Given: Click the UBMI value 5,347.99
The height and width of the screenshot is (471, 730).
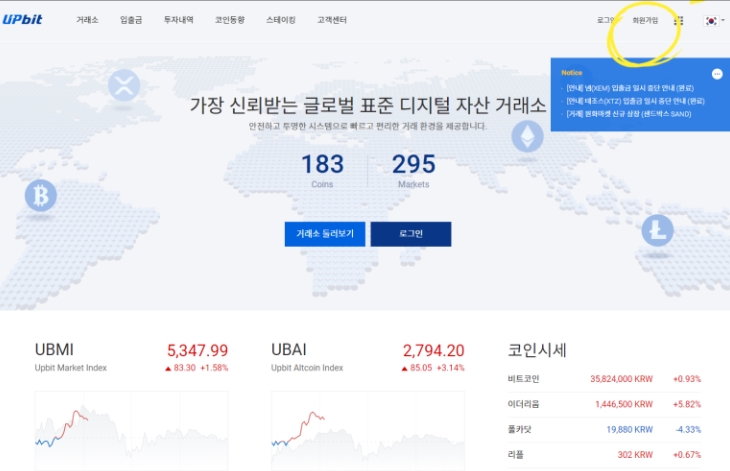Looking at the screenshot, I should 197,350.
